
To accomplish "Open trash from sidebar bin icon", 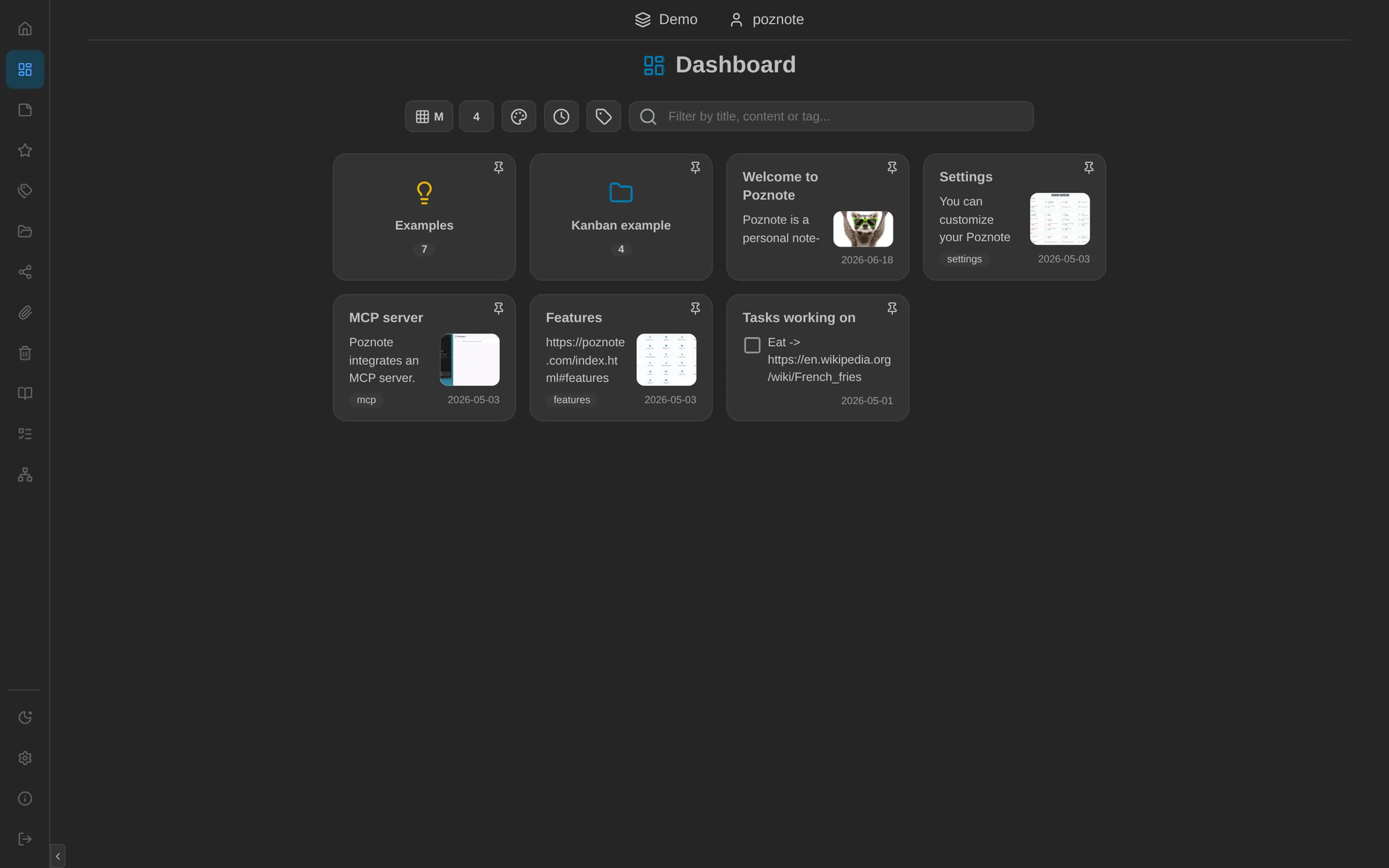I will point(25,353).
